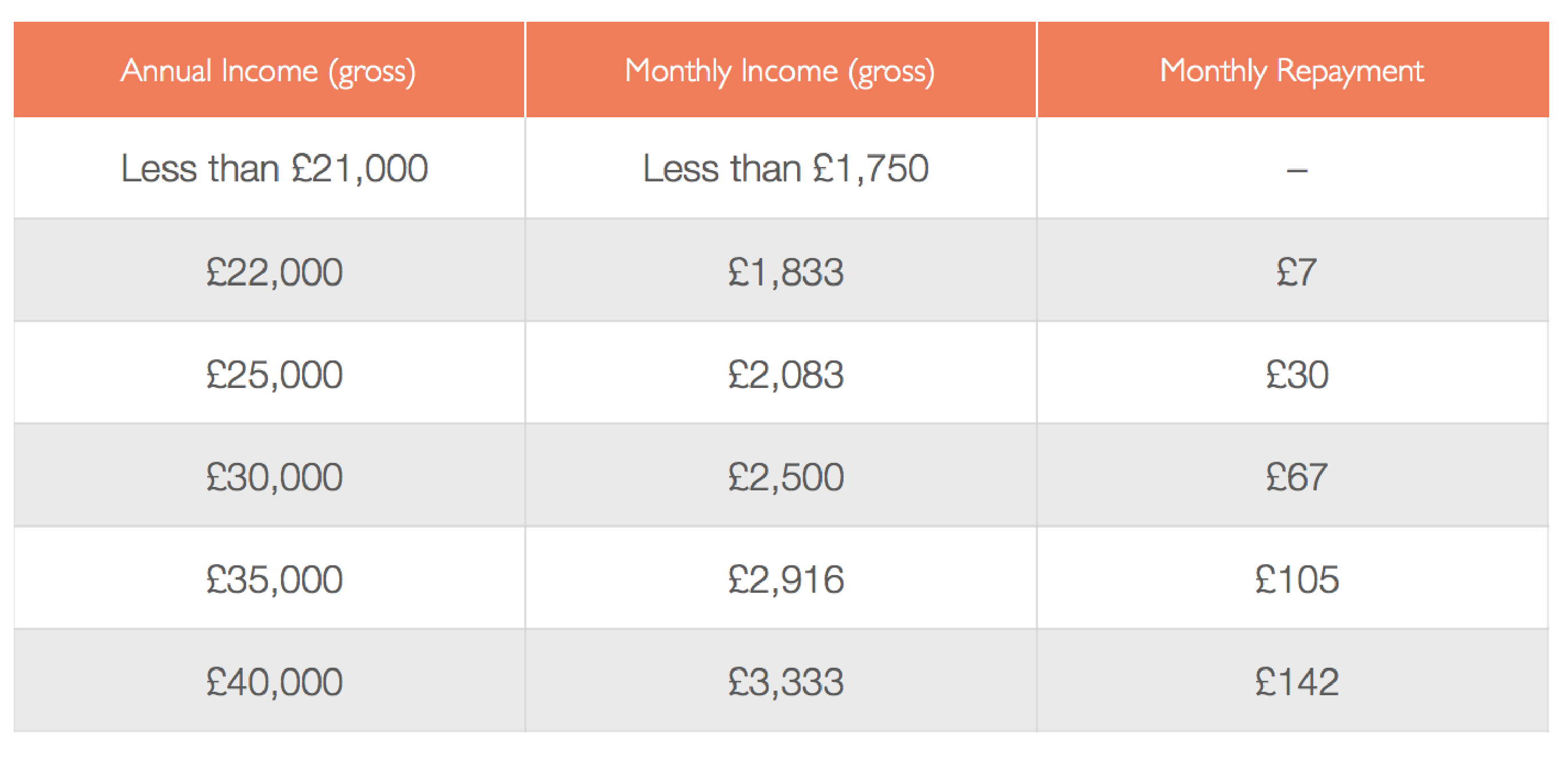
Task: Select the £2,916 monthly income cell
Action: click(x=781, y=578)
